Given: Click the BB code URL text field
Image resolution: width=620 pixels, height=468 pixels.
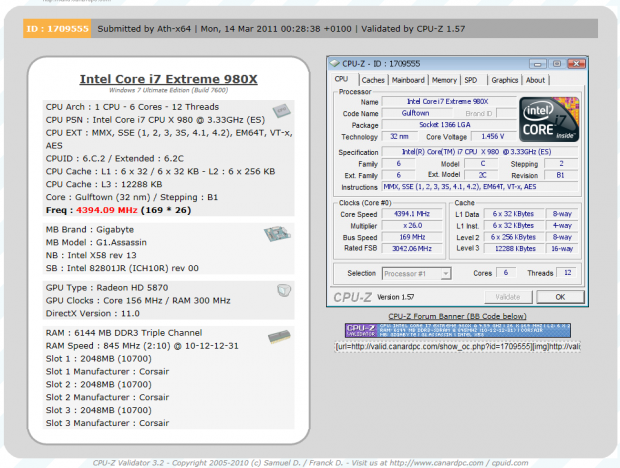Looking at the screenshot, I should (457, 347).
